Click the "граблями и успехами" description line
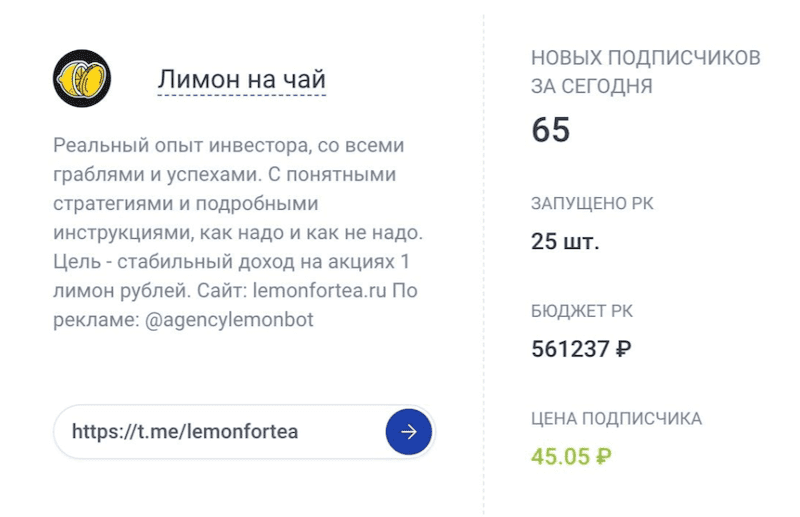Viewport: 800px width, 517px height. tap(224, 175)
